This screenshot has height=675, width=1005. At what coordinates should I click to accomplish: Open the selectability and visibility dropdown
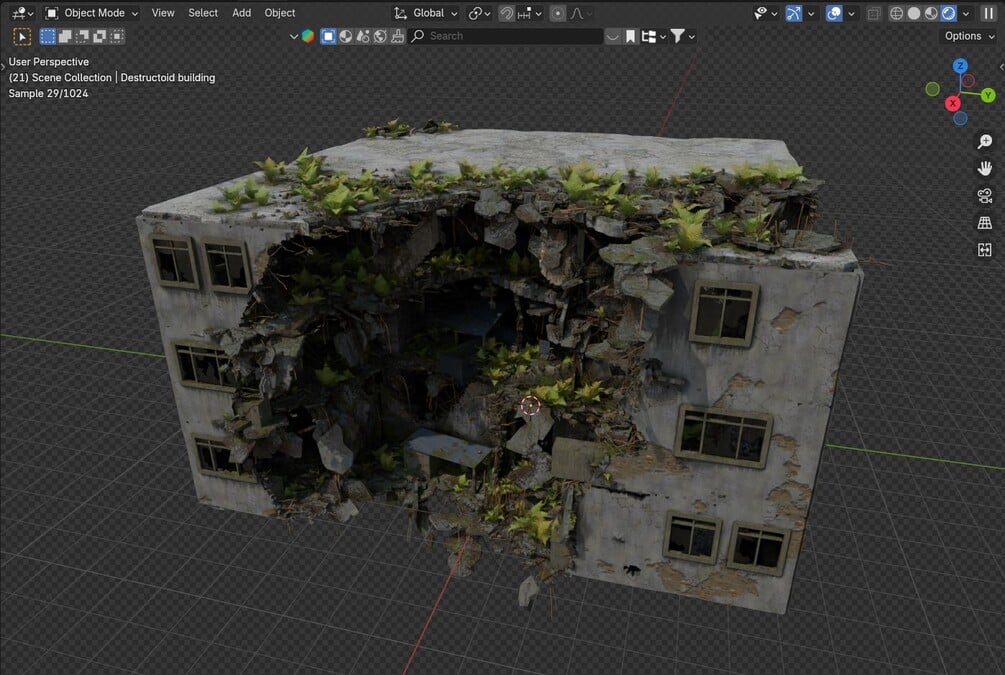[765, 13]
